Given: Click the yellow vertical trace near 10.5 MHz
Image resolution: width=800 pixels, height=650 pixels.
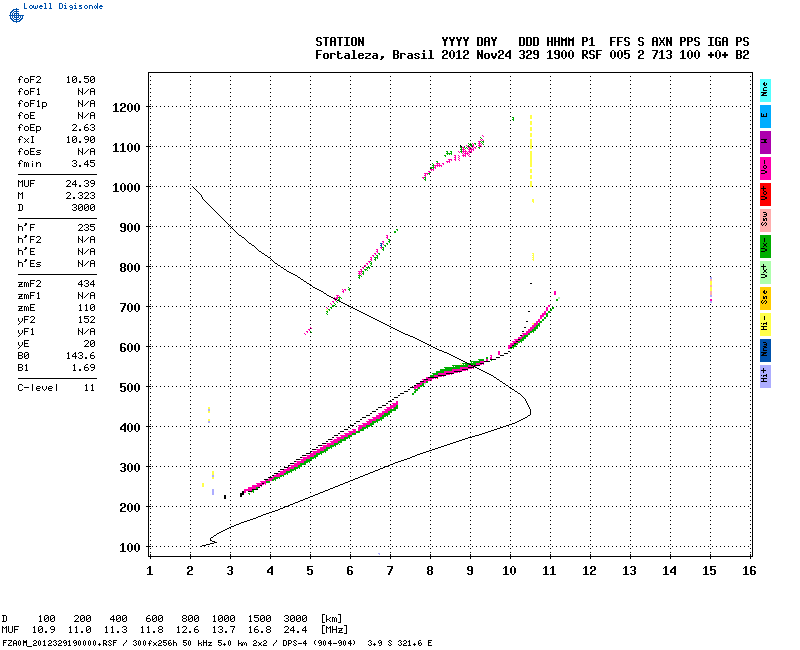Looking at the screenshot, I should tap(531, 151).
